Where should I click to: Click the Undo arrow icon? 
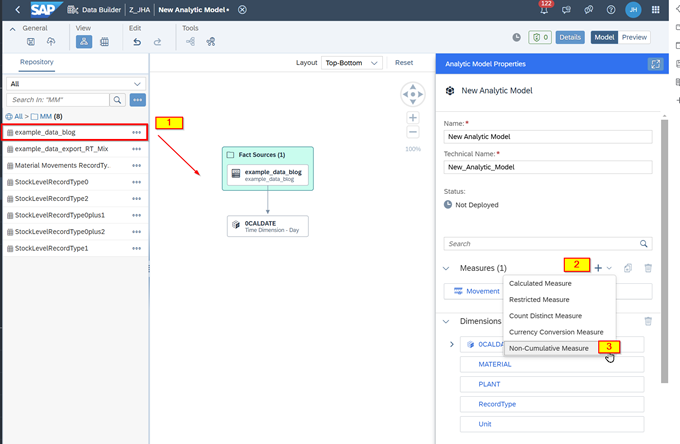tap(137, 42)
